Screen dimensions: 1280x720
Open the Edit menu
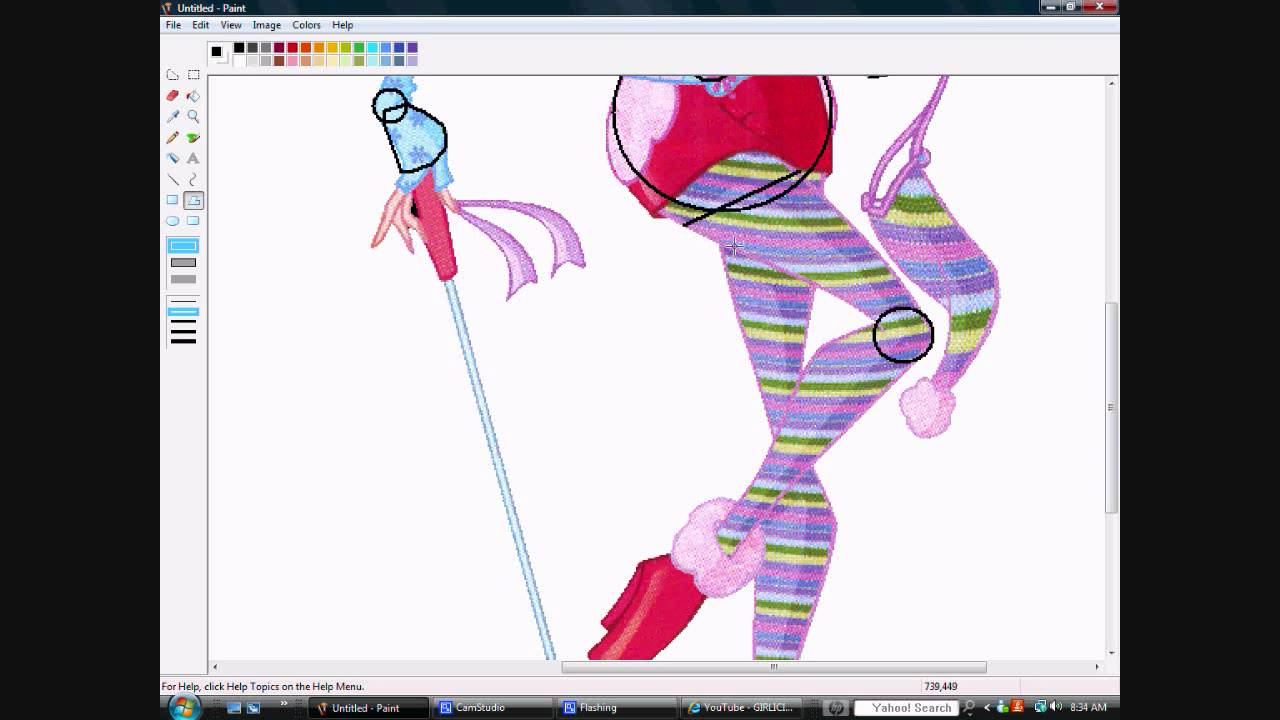(x=201, y=25)
